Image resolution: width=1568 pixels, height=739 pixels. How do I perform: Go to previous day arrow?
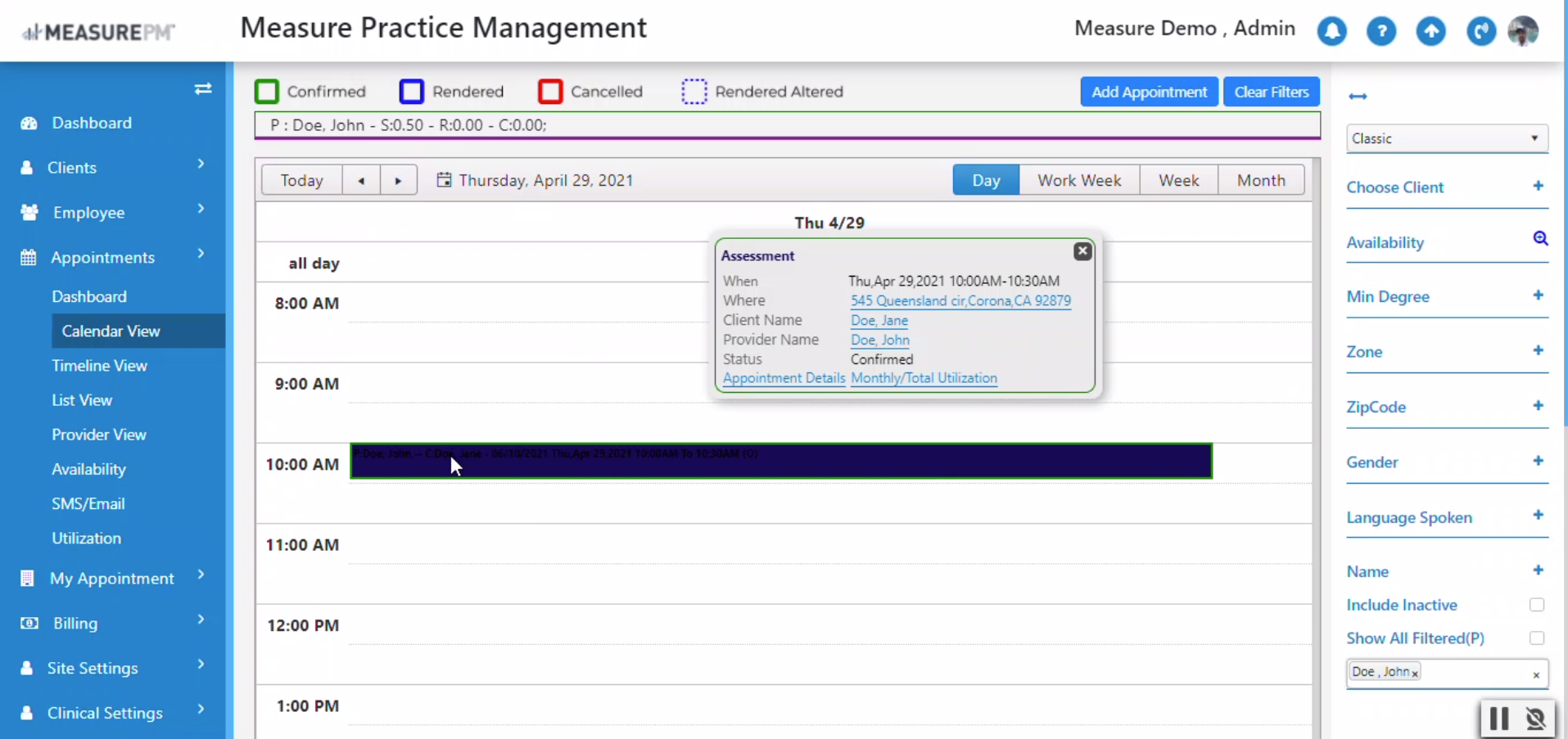pyautogui.click(x=361, y=180)
